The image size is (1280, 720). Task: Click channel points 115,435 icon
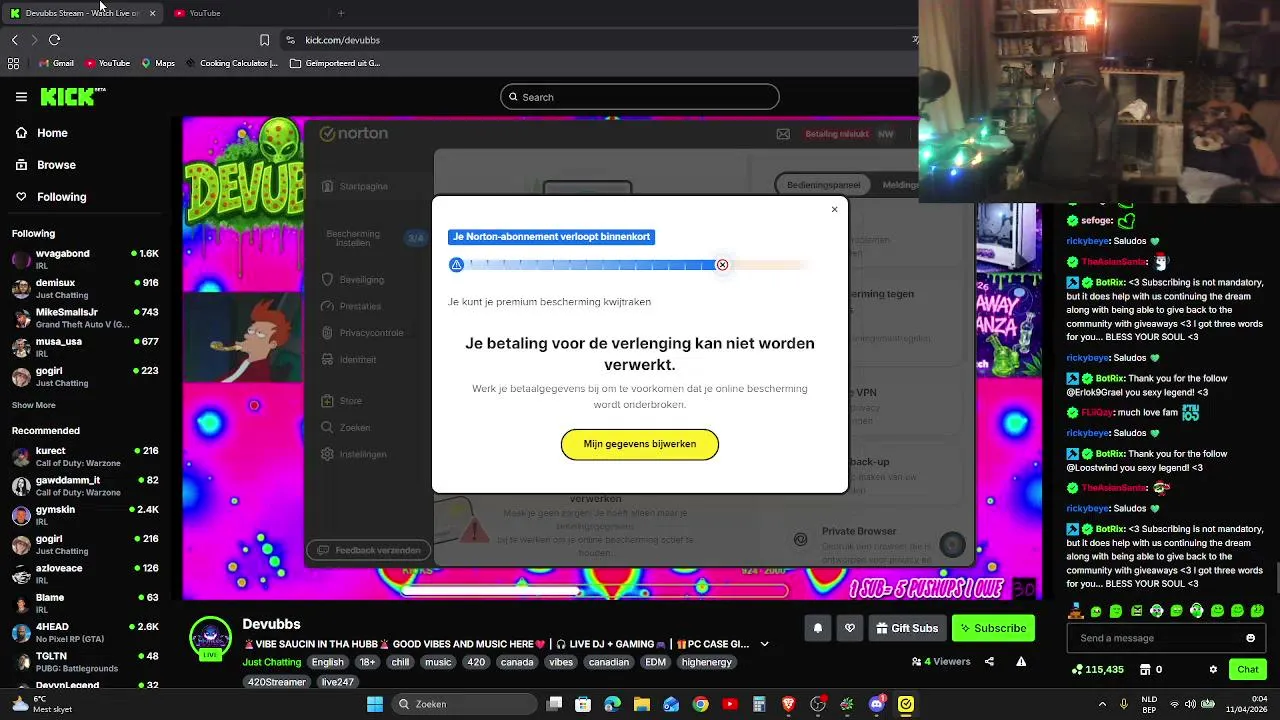coord(1077,669)
